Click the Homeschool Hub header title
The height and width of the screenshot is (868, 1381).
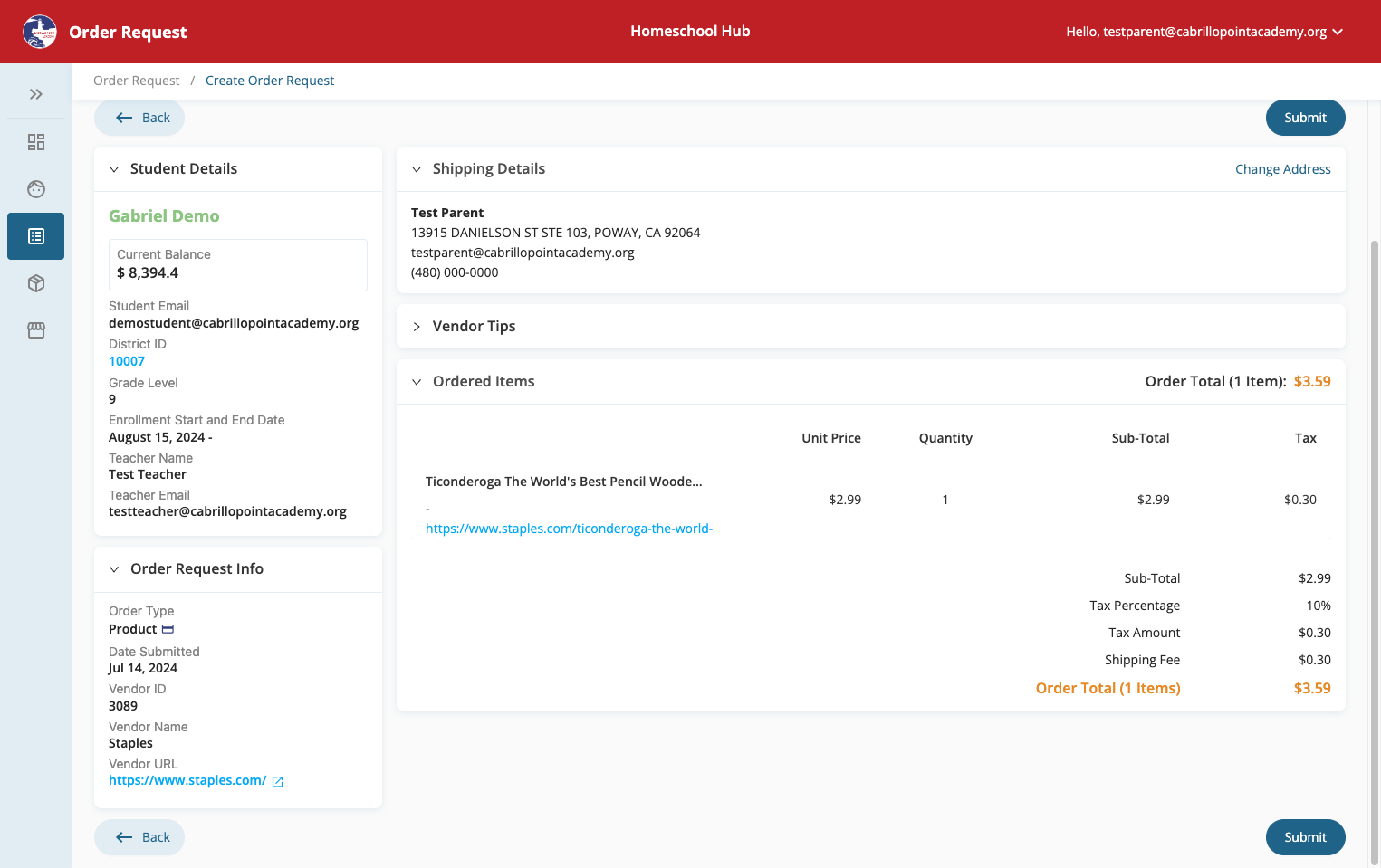coord(690,31)
